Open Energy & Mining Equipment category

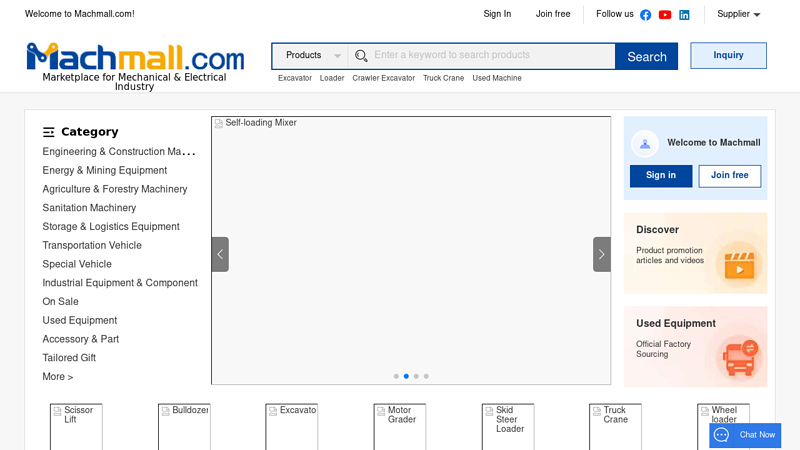105,170
